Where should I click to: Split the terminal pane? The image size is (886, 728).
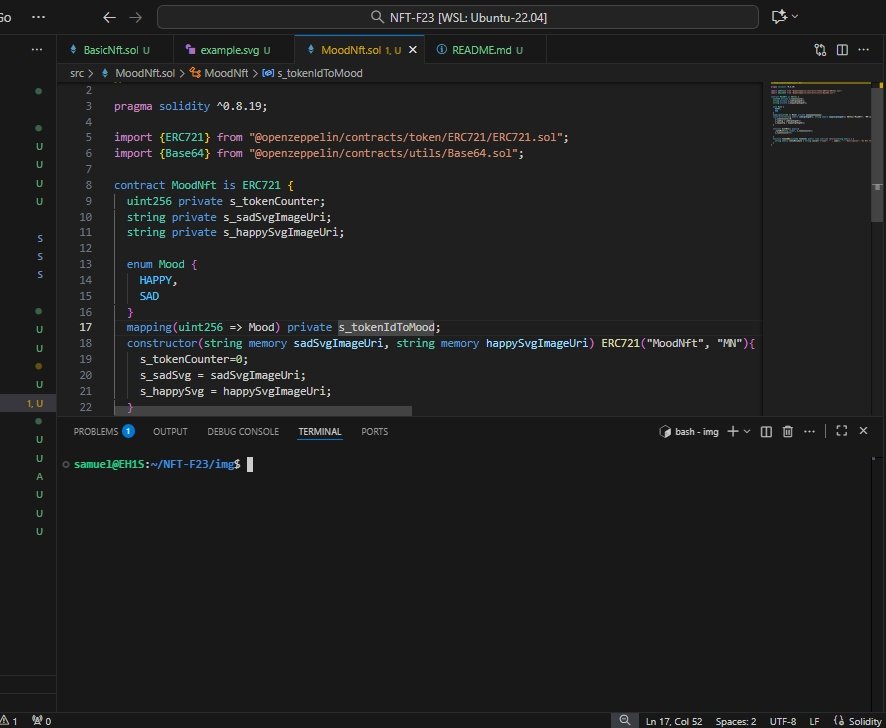[x=766, y=431]
